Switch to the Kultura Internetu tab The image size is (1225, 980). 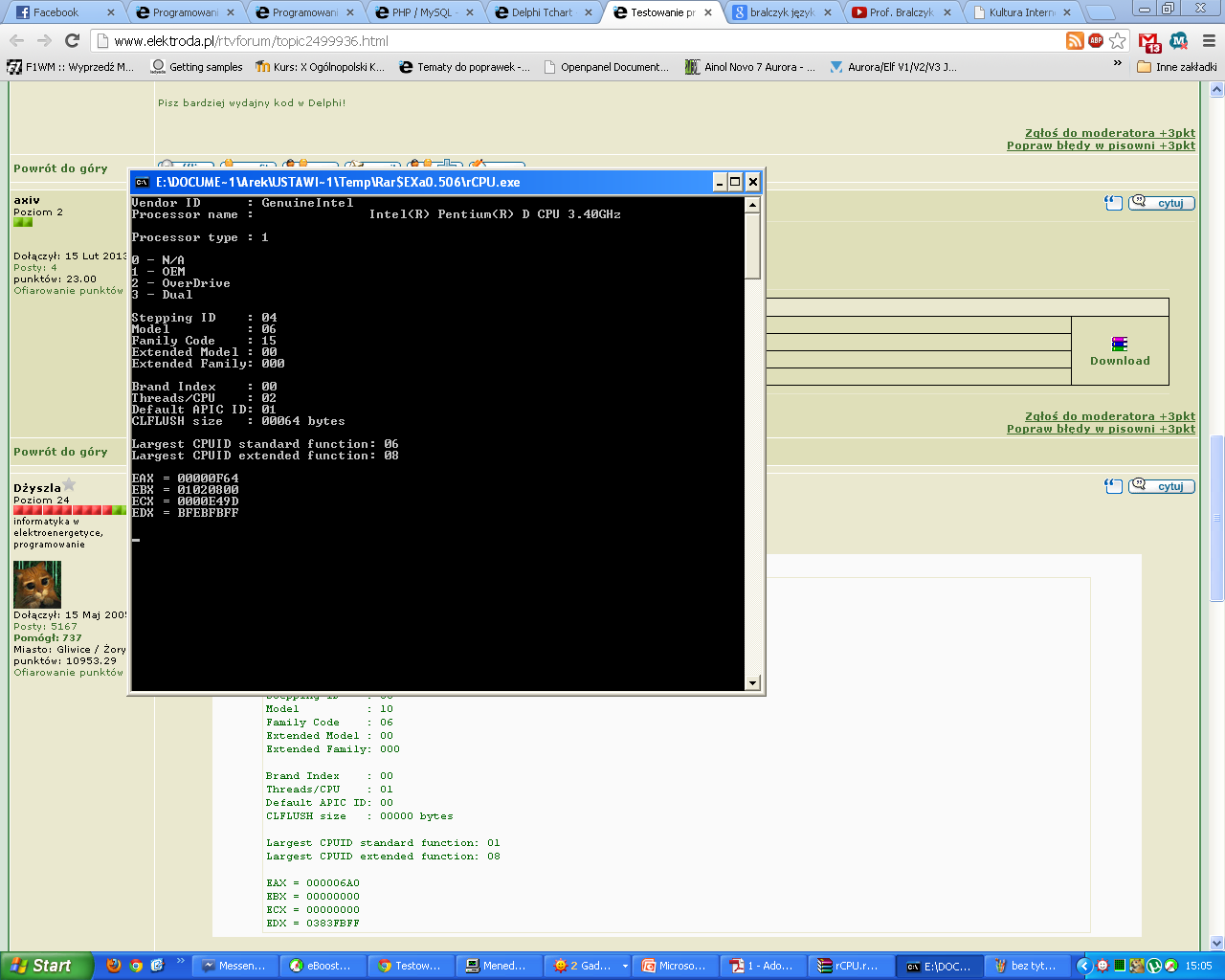(x=1022, y=12)
